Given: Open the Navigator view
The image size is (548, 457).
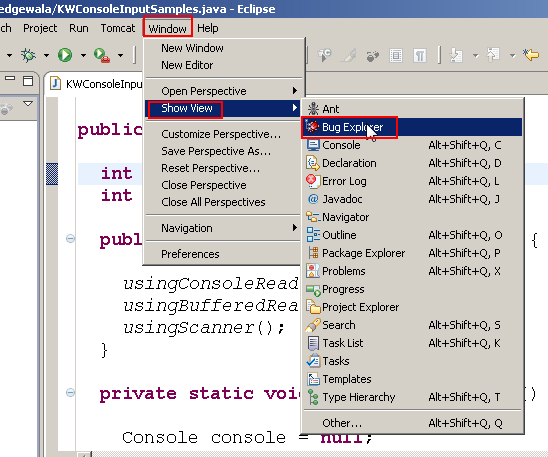Looking at the screenshot, I should (x=413, y=217).
